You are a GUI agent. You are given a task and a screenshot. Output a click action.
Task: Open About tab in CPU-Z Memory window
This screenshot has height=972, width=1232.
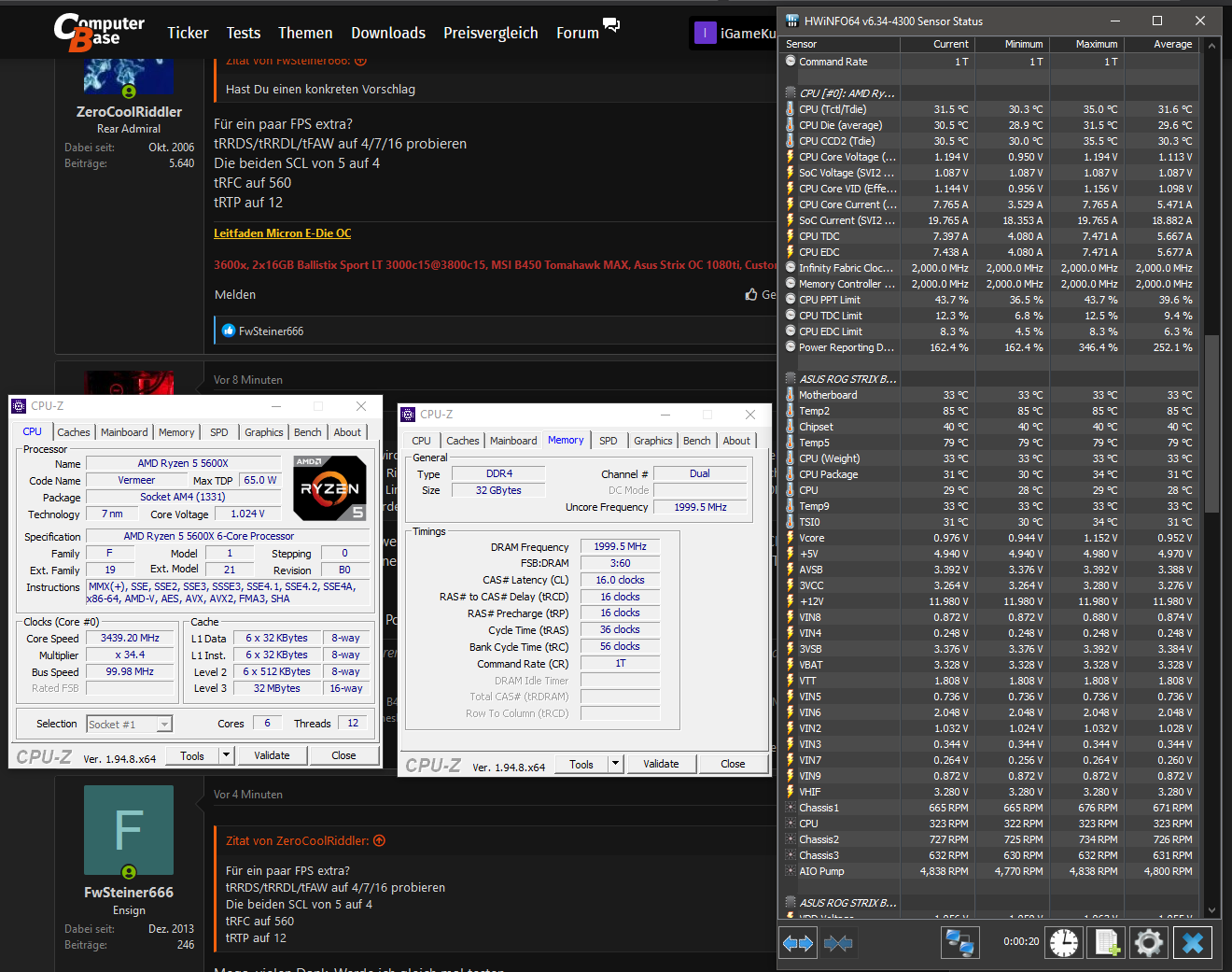point(736,441)
